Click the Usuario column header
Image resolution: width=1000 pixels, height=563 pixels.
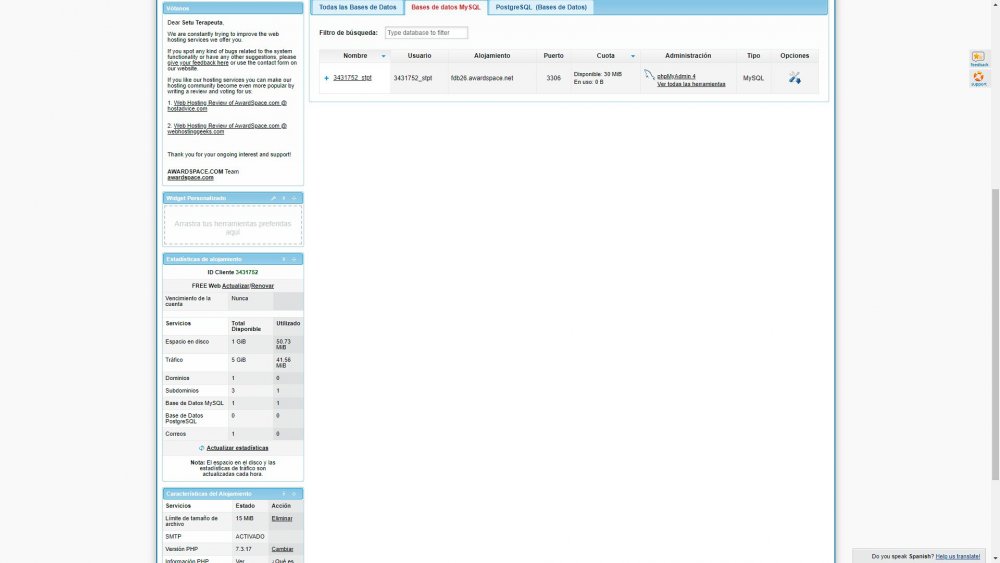pos(419,56)
